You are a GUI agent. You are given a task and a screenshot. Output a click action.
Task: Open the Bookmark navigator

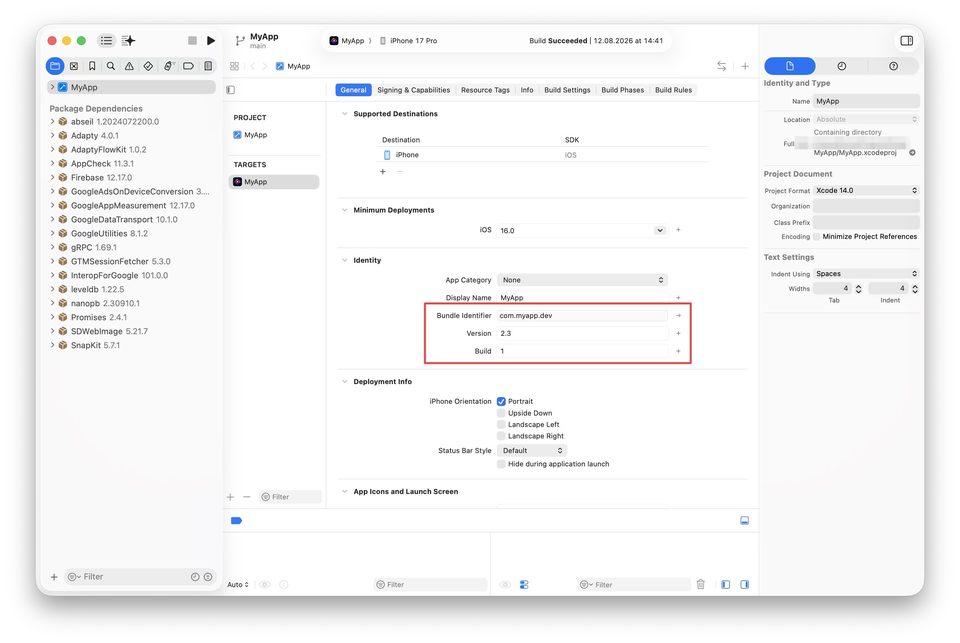tap(92, 66)
